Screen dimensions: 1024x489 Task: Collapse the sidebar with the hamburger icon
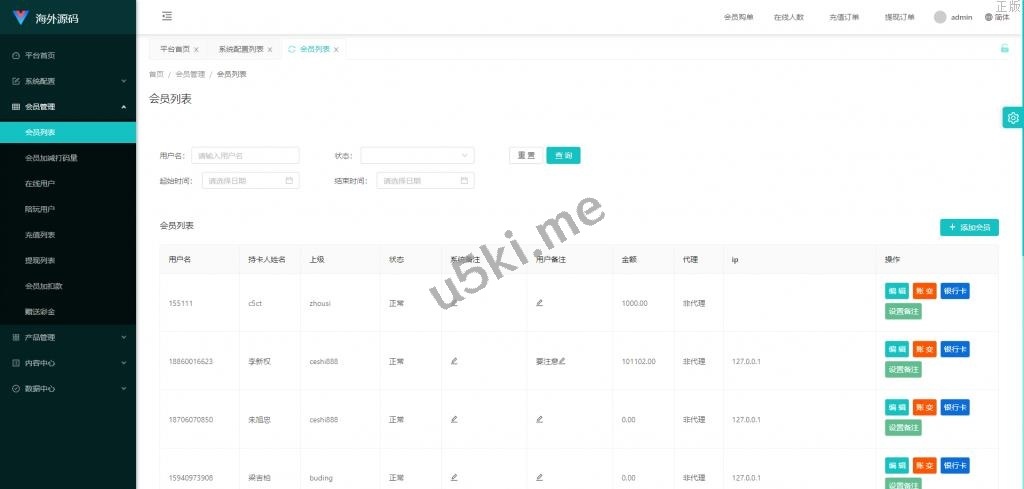166,16
